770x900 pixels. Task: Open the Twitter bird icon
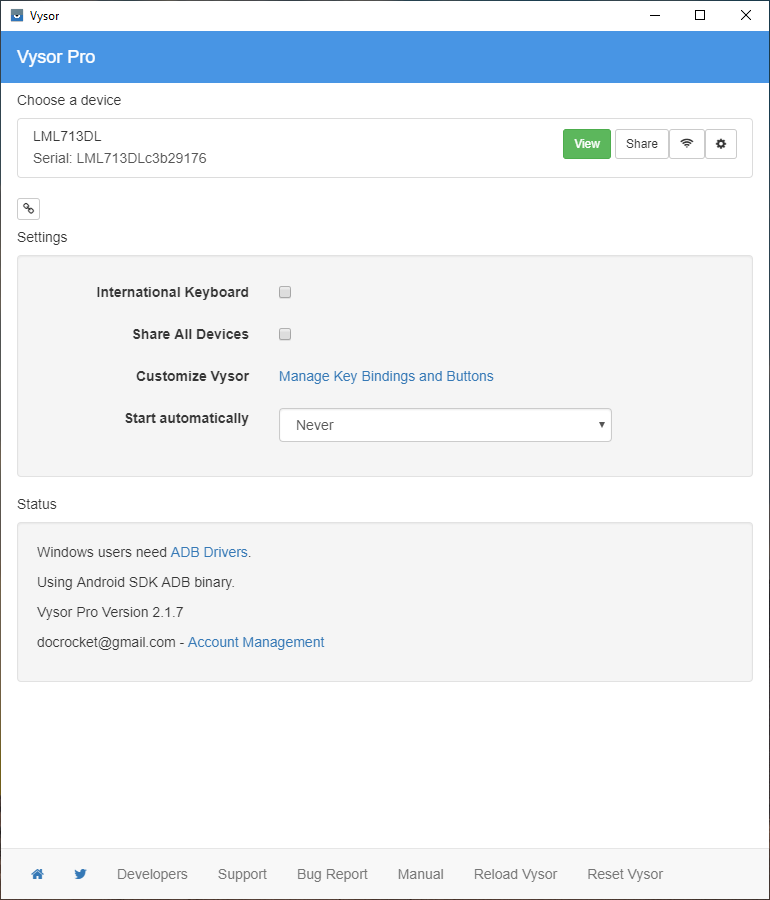pos(80,874)
